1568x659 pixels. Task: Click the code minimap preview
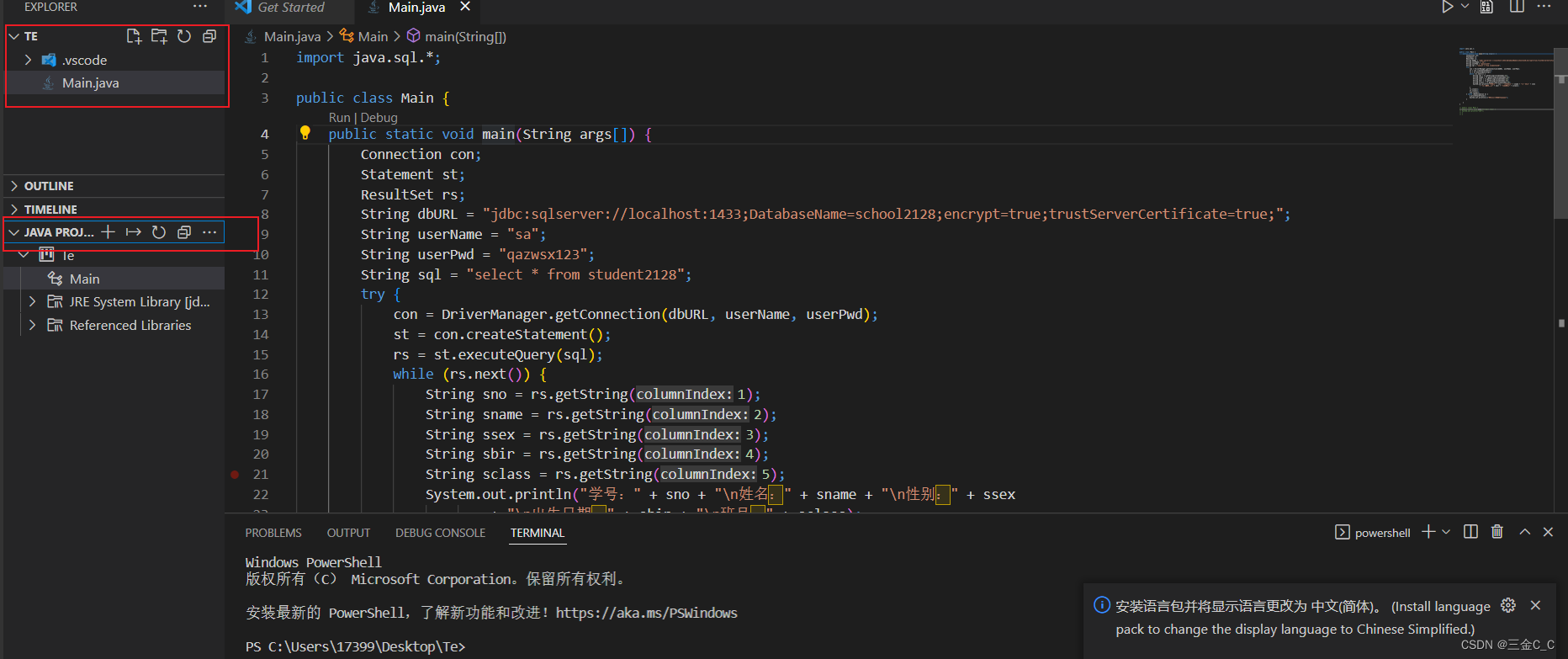(x=1506, y=81)
